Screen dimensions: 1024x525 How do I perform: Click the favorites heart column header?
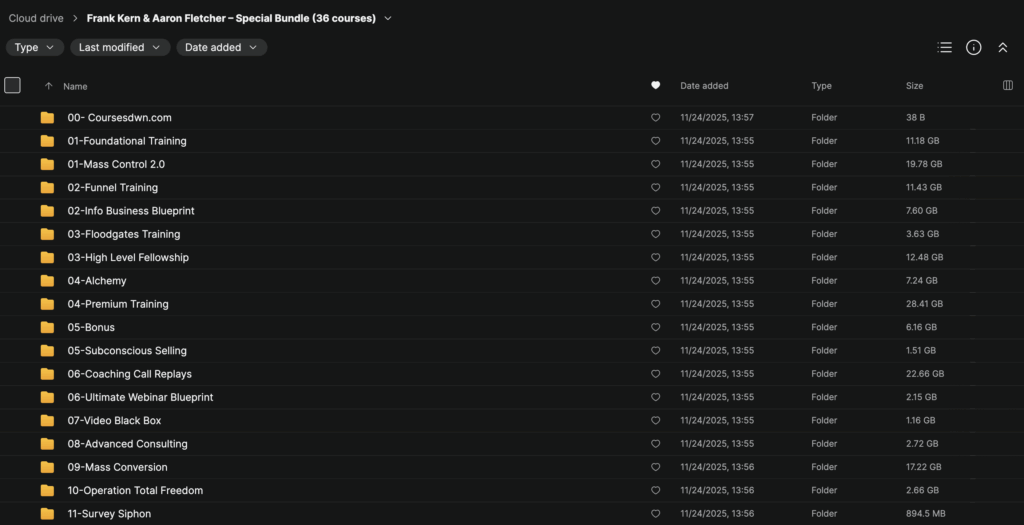coord(656,86)
